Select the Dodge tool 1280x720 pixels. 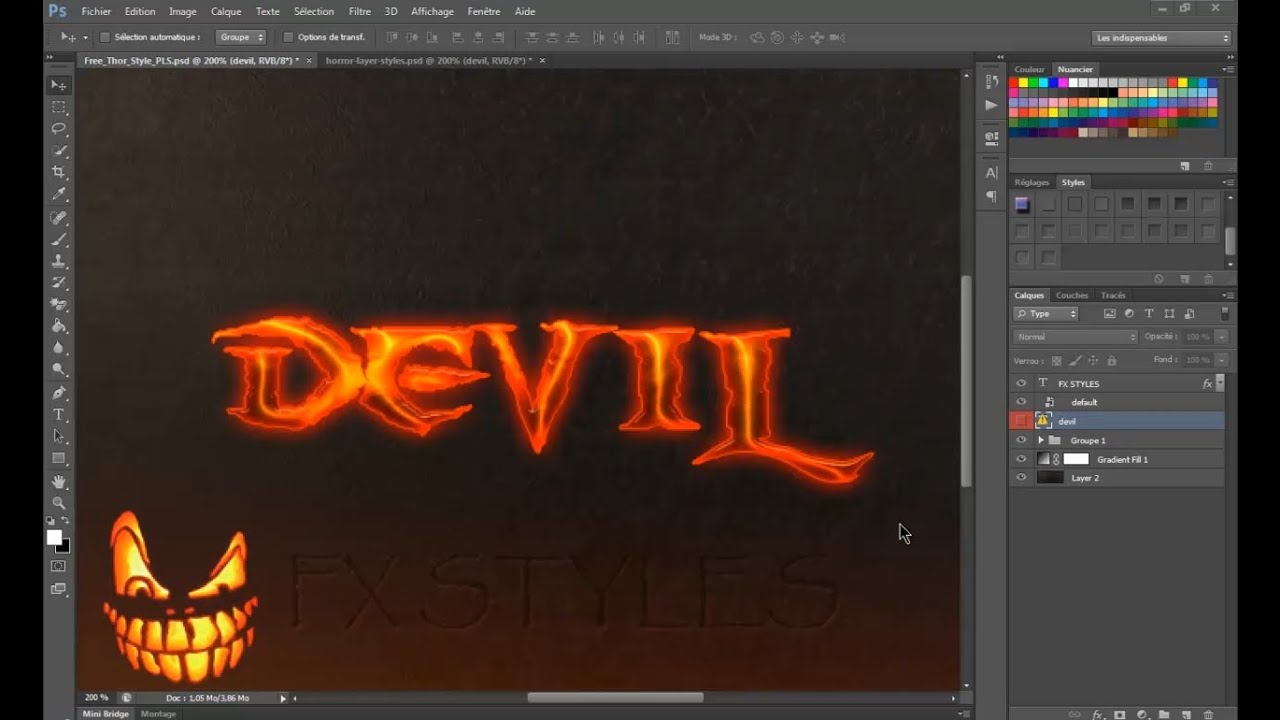point(59,371)
